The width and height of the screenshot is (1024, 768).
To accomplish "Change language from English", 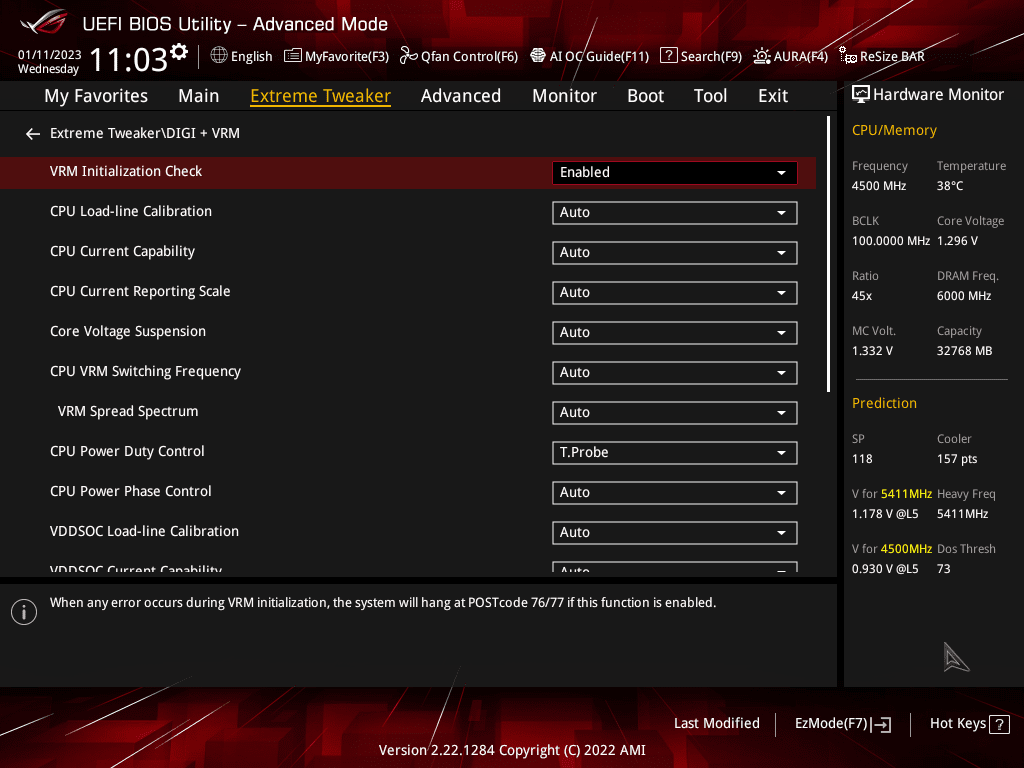I will point(251,57).
